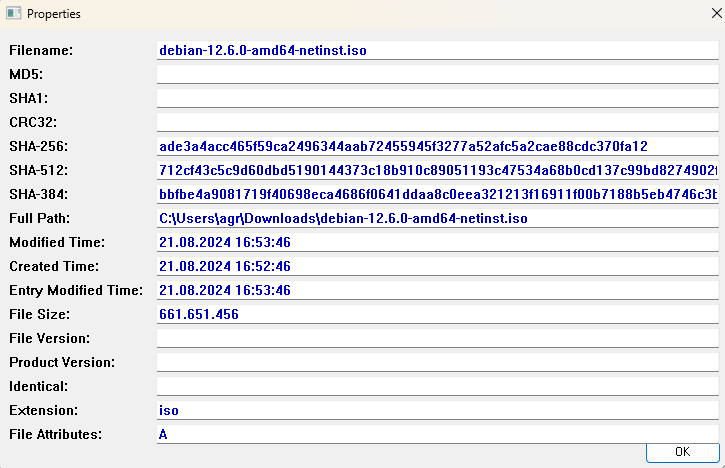This screenshot has width=725, height=468.
Task: Click the Entry Modified Time field
Action: [437, 290]
